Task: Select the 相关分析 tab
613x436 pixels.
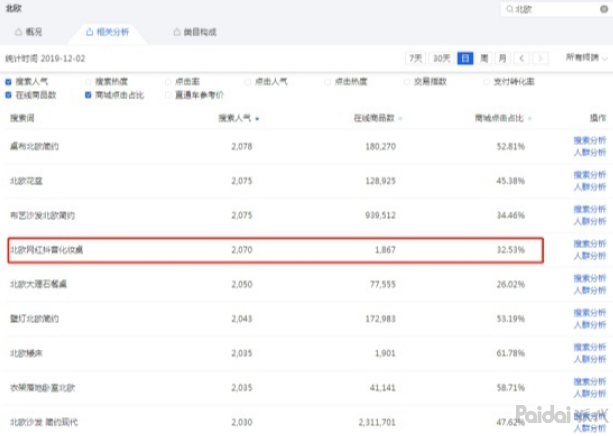Action: (x=108, y=32)
